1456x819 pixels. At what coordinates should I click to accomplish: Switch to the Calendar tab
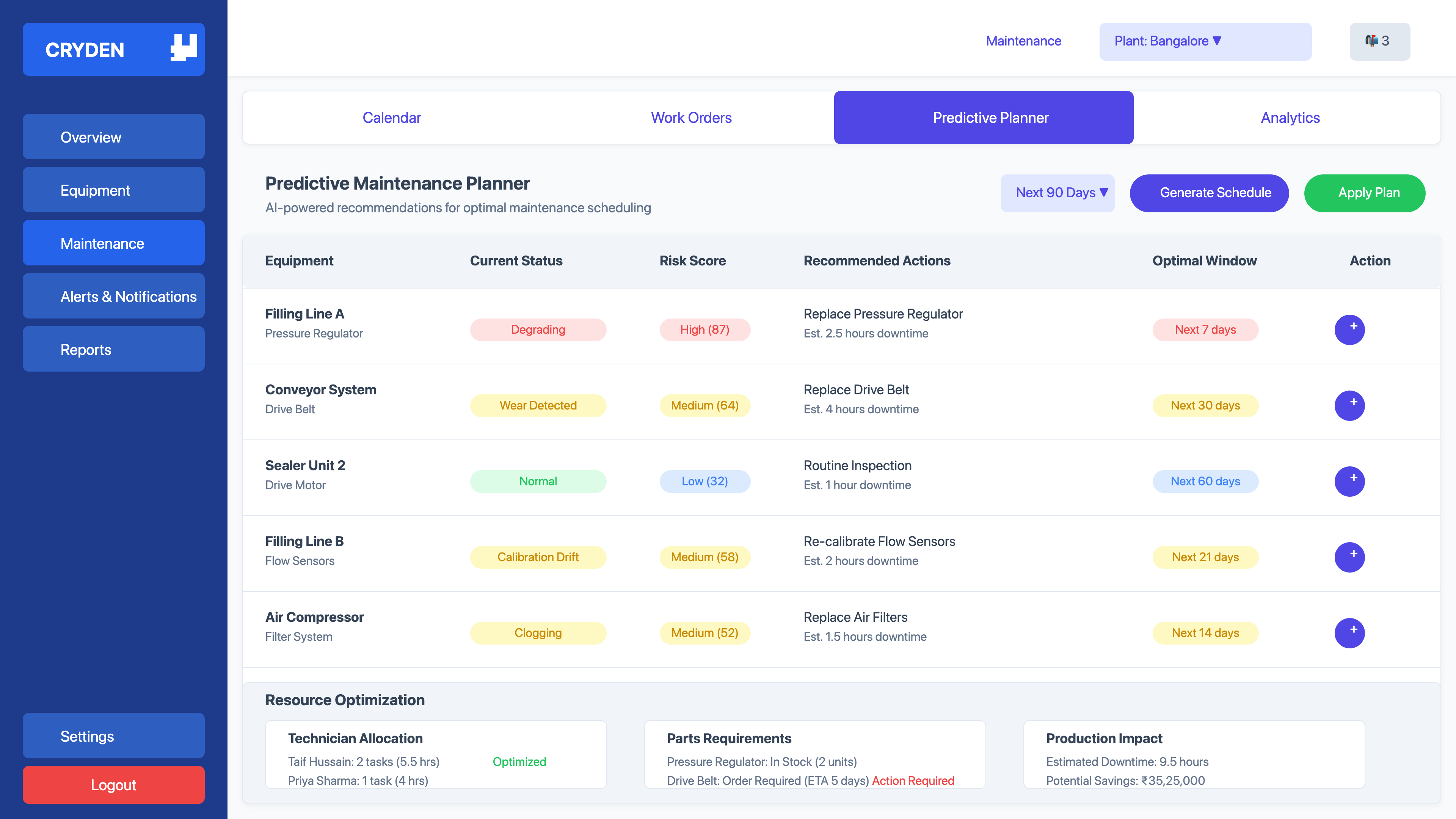point(392,118)
